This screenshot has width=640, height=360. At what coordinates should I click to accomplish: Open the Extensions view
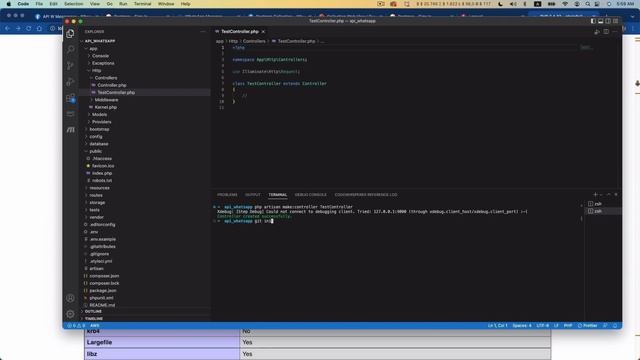(x=70, y=98)
